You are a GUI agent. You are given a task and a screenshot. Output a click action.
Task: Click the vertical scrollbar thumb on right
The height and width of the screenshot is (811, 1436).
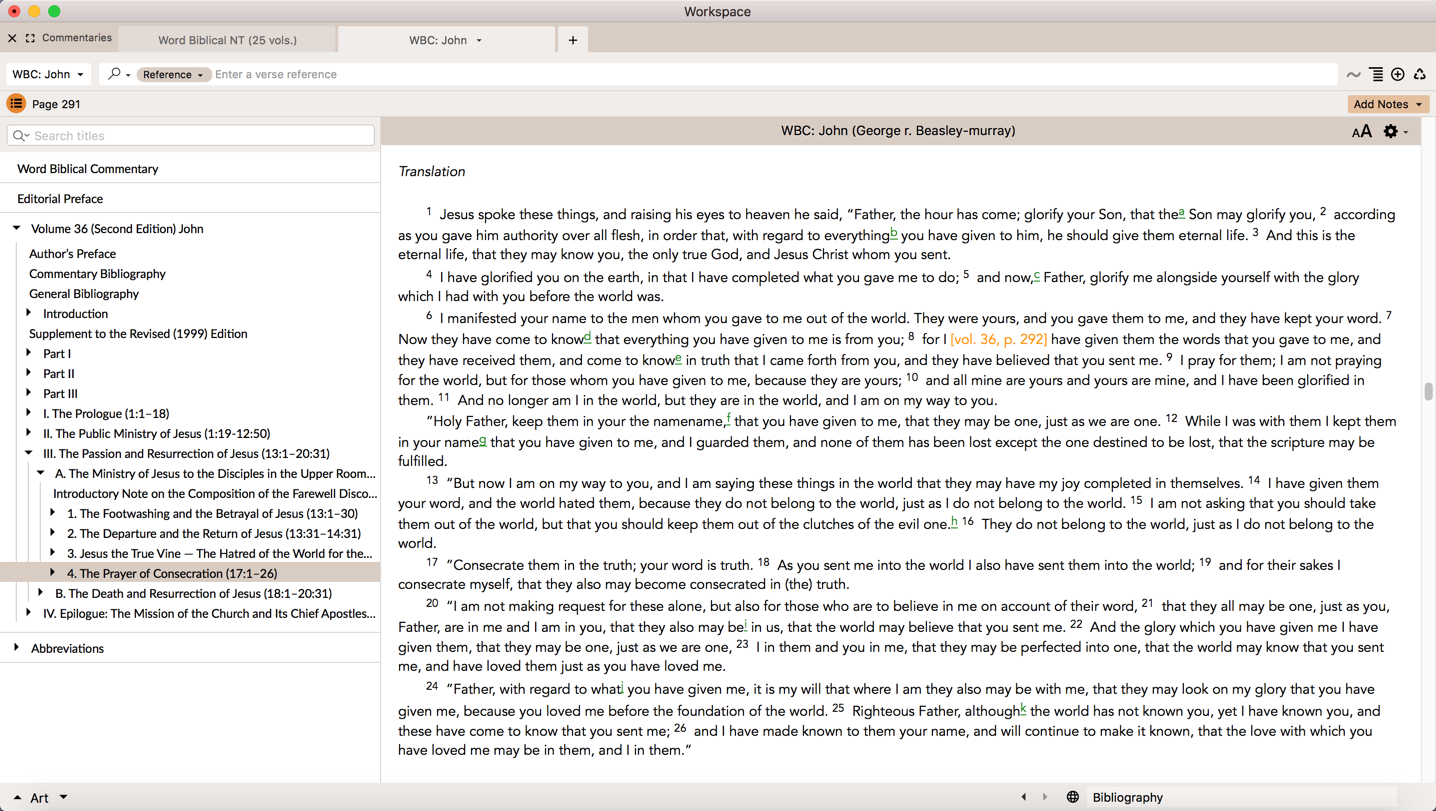pos(1428,391)
